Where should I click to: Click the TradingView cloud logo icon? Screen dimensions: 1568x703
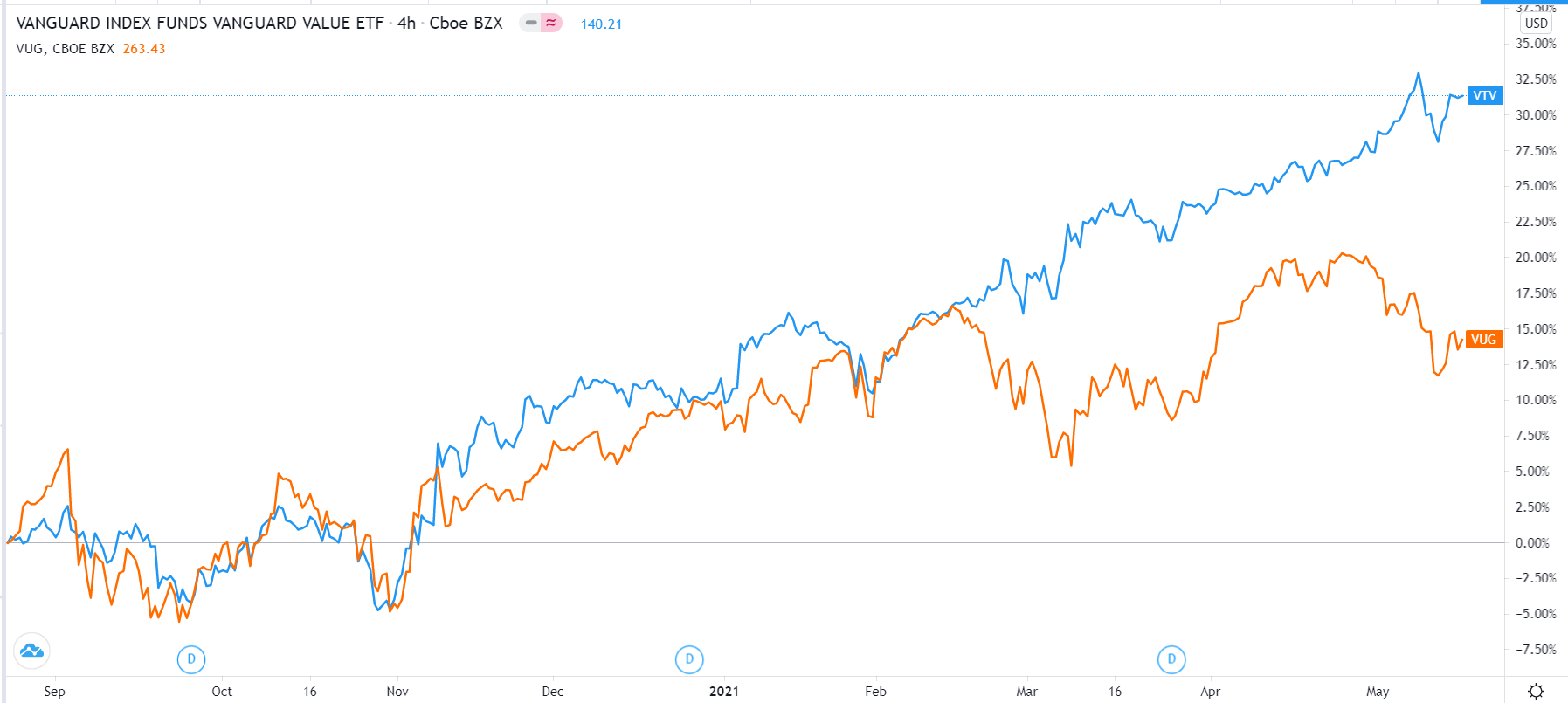coord(31,651)
